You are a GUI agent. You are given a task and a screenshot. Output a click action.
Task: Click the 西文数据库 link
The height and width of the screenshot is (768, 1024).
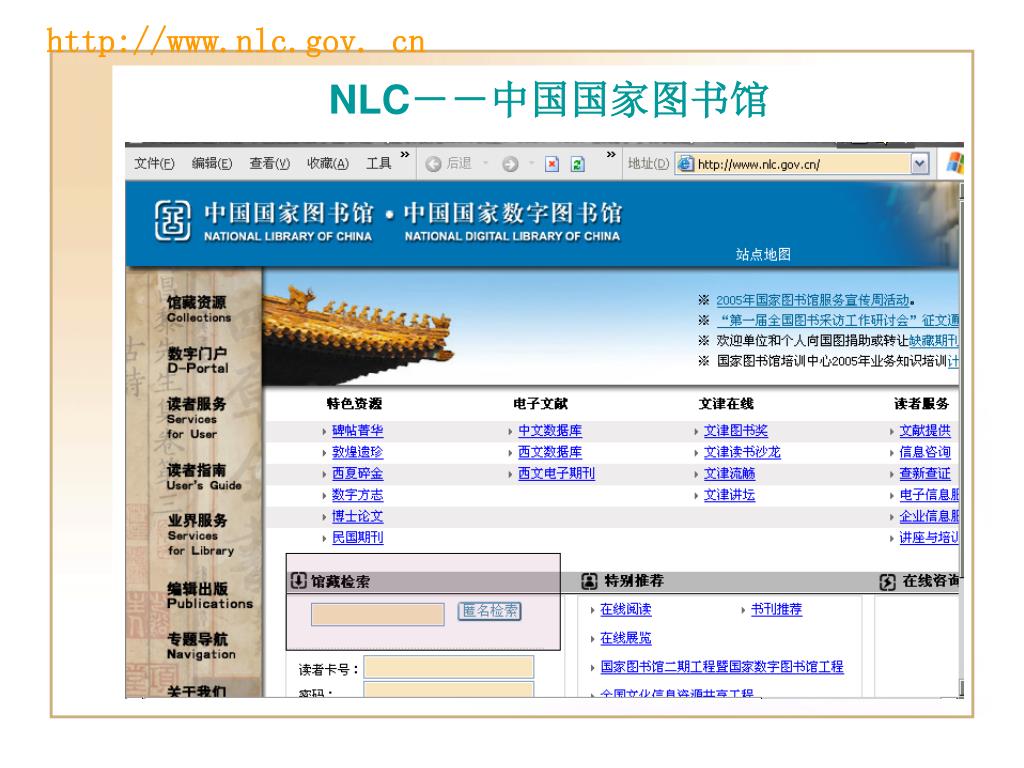tap(550, 452)
